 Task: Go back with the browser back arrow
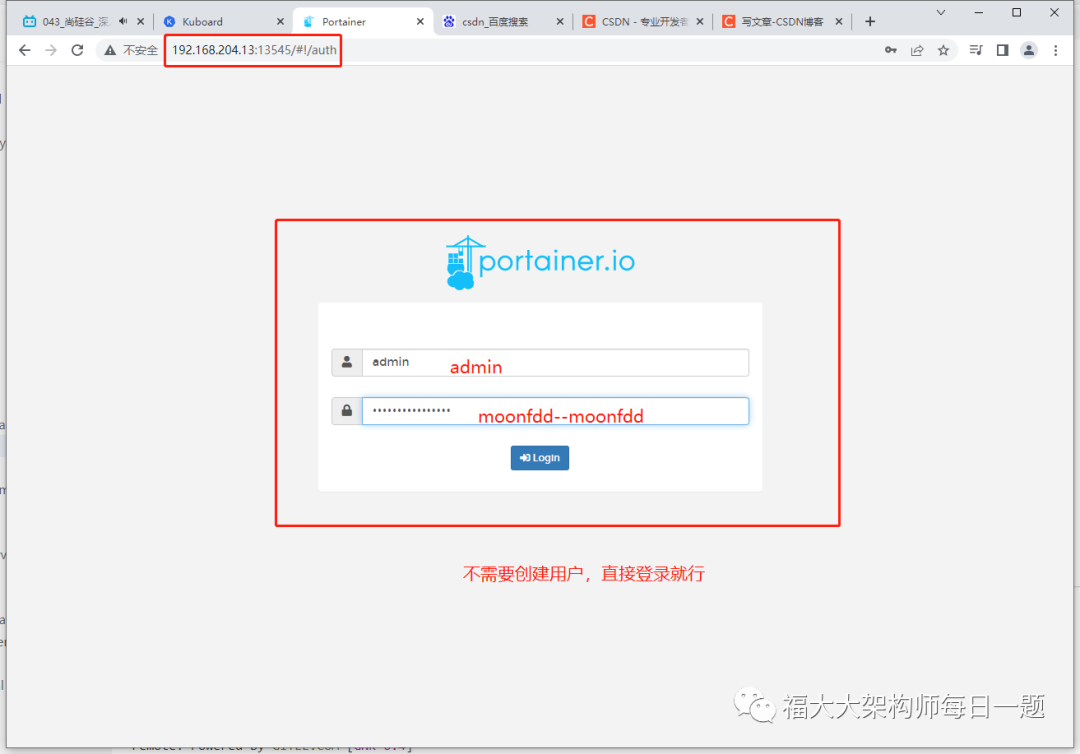coord(25,50)
